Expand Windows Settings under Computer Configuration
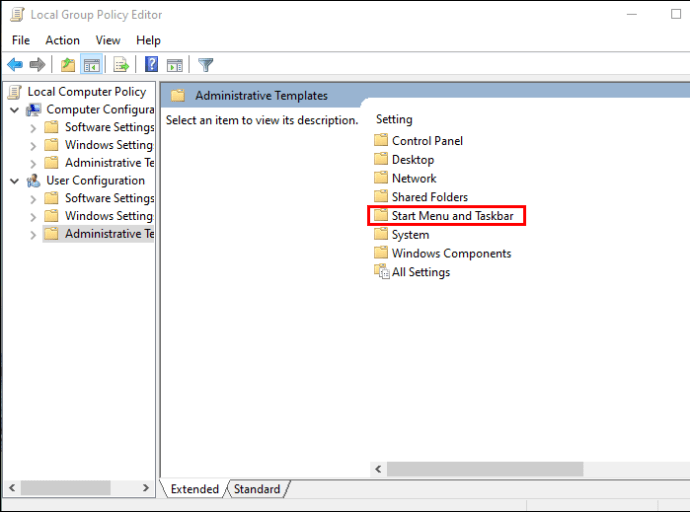 click(33, 146)
